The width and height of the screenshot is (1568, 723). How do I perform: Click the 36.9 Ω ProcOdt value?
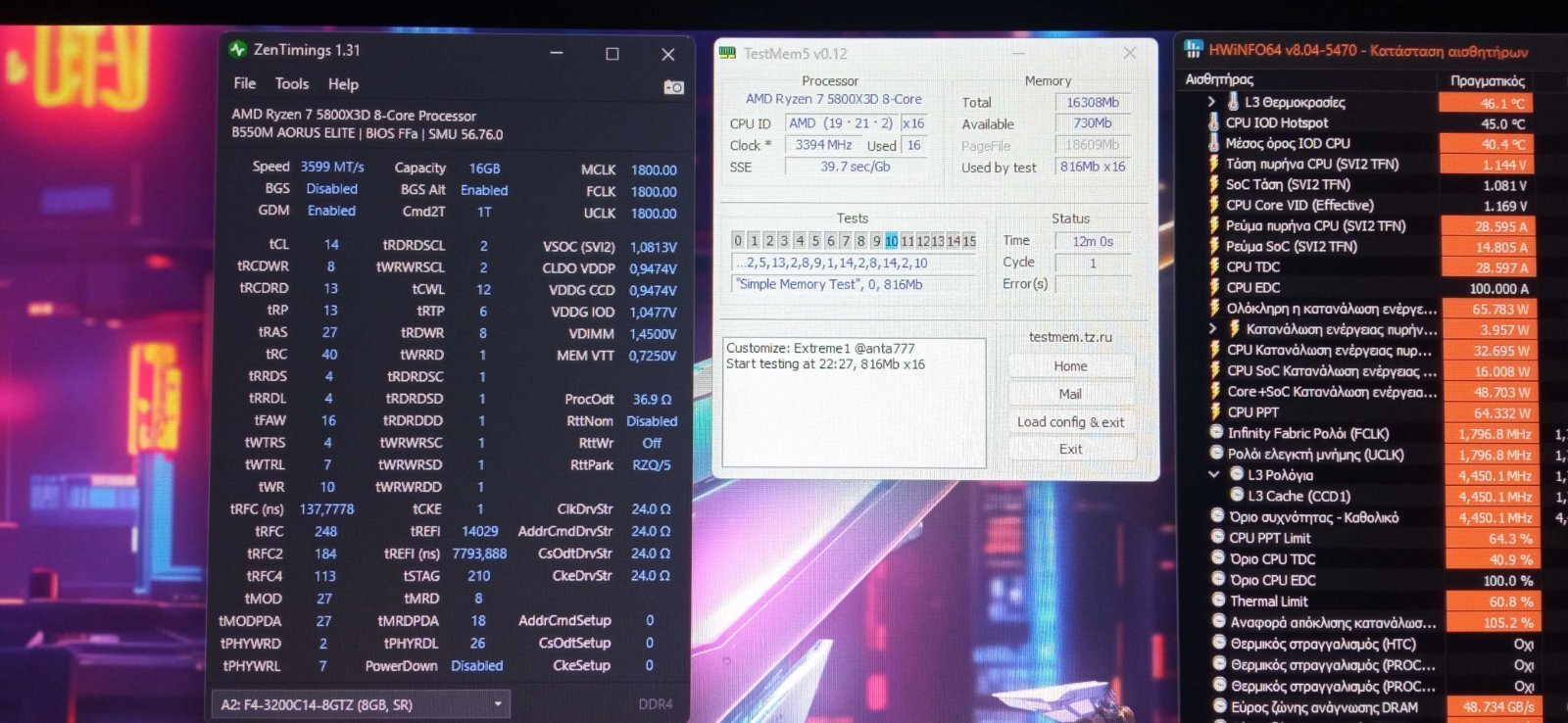652,400
